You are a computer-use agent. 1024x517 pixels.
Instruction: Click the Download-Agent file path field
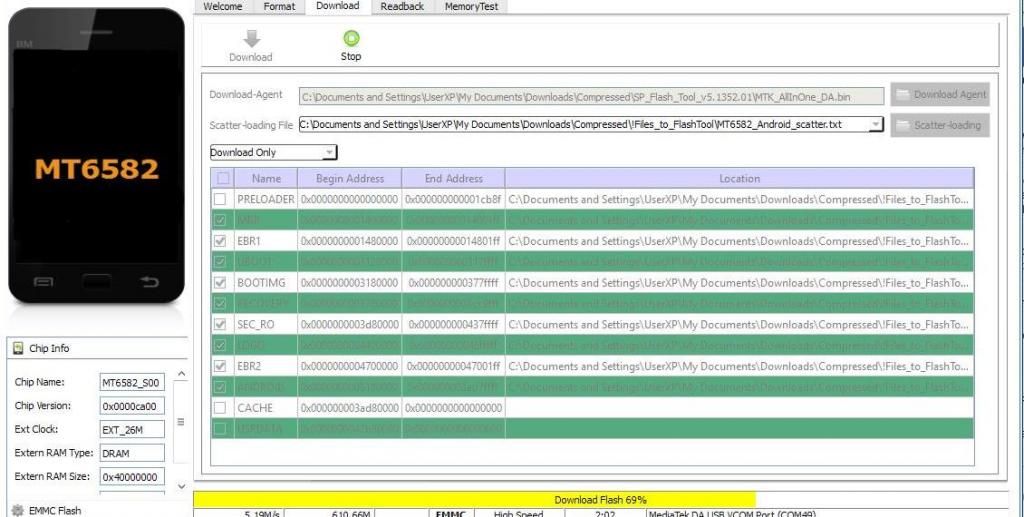pos(592,97)
